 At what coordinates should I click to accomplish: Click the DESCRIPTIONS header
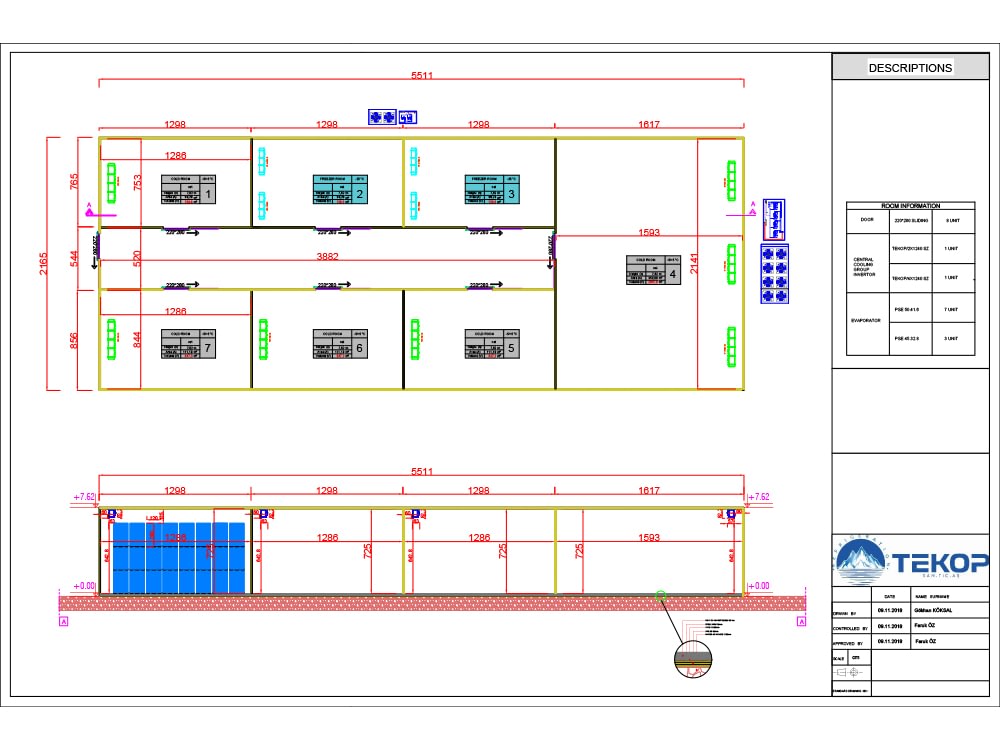(910, 68)
